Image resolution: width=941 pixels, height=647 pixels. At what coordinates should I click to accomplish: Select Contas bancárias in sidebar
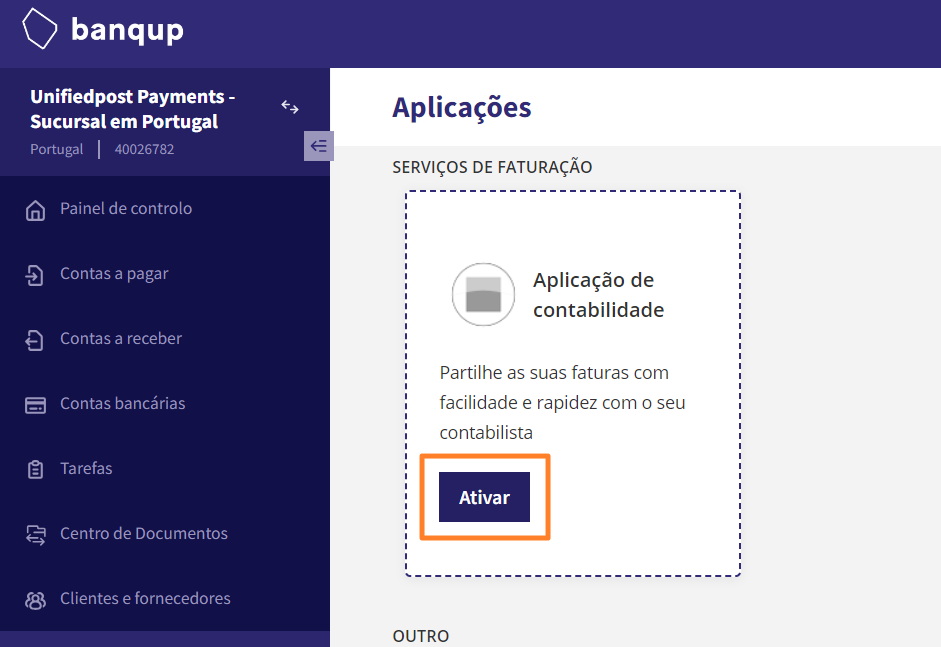coord(122,403)
